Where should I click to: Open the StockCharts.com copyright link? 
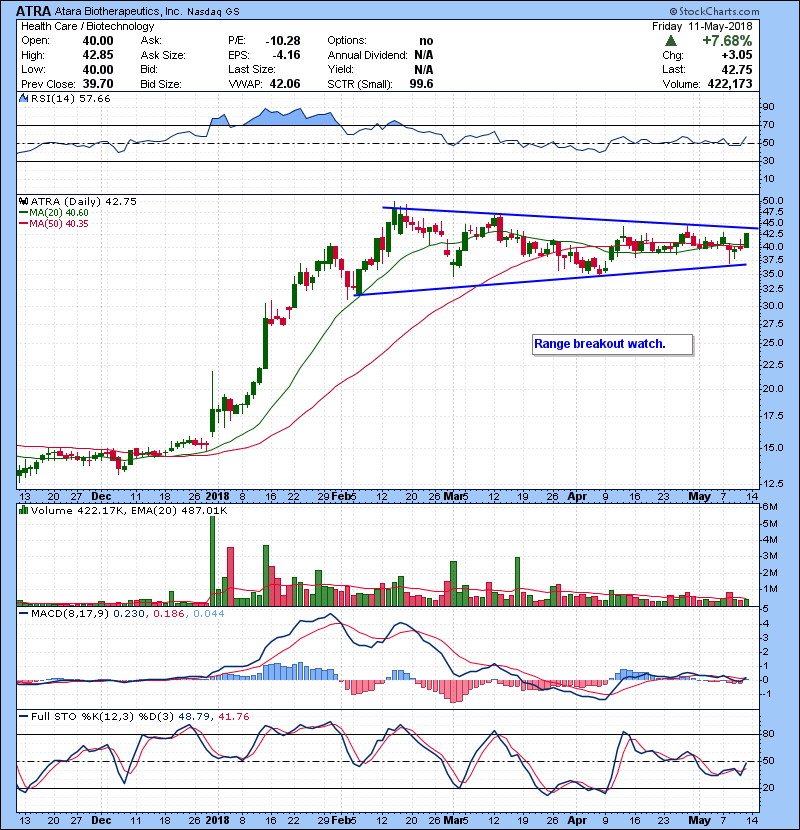coord(714,11)
